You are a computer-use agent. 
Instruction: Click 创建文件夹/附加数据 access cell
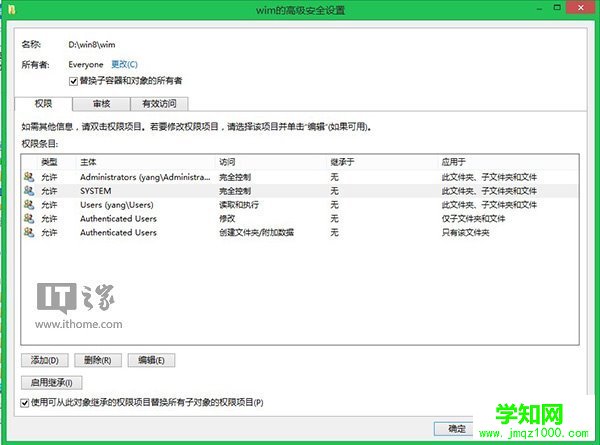click(x=256, y=232)
